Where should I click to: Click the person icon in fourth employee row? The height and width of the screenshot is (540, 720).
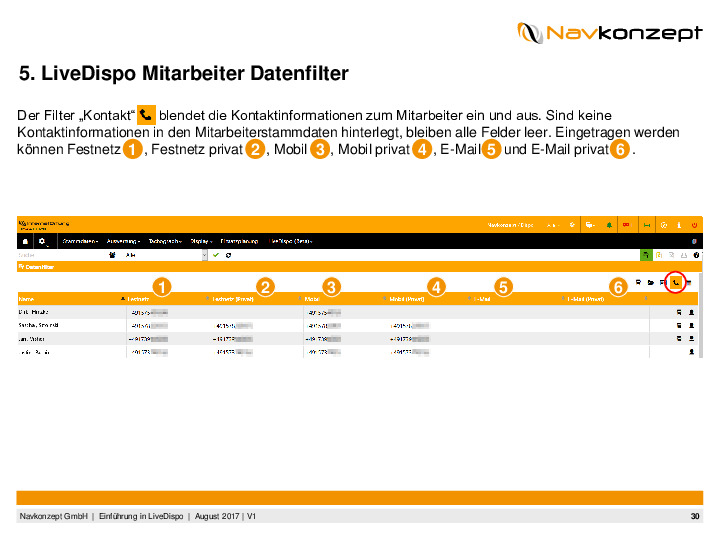click(x=692, y=352)
